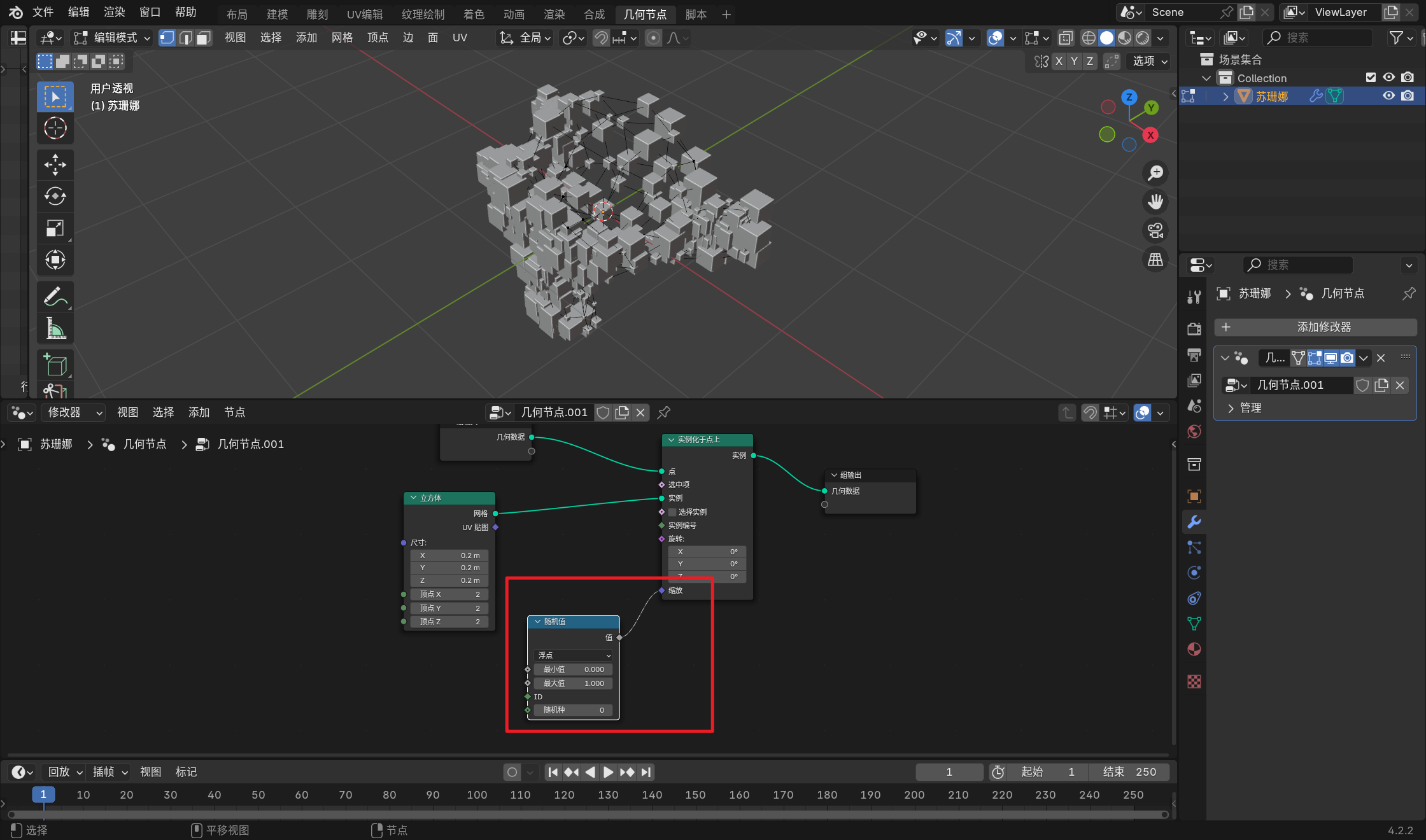
Task: Open the 回放 playback dropdown
Action: click(65, 772)
